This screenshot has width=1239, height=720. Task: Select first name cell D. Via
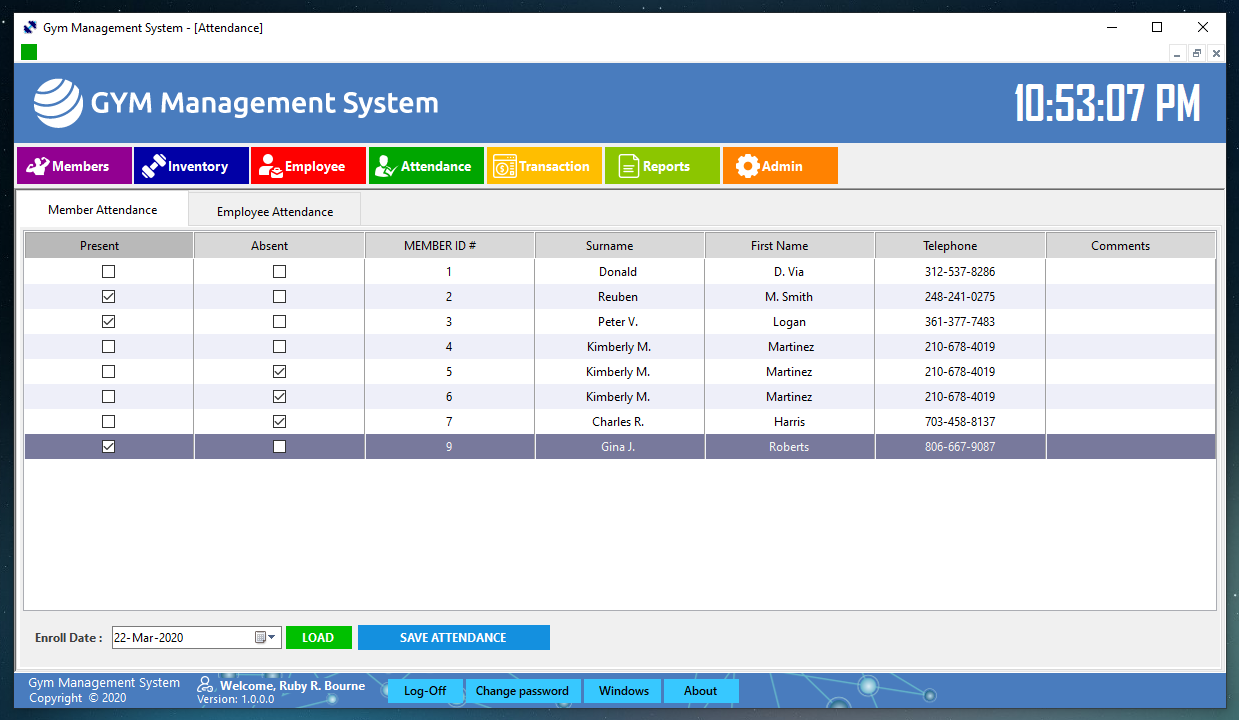tap(790, 272)
